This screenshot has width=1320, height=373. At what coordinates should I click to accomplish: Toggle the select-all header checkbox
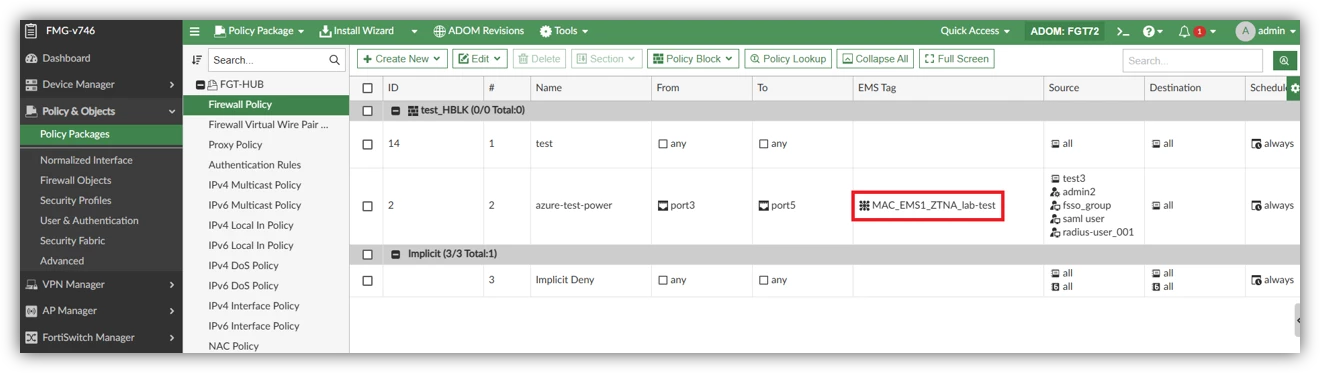tap(367, 88)
